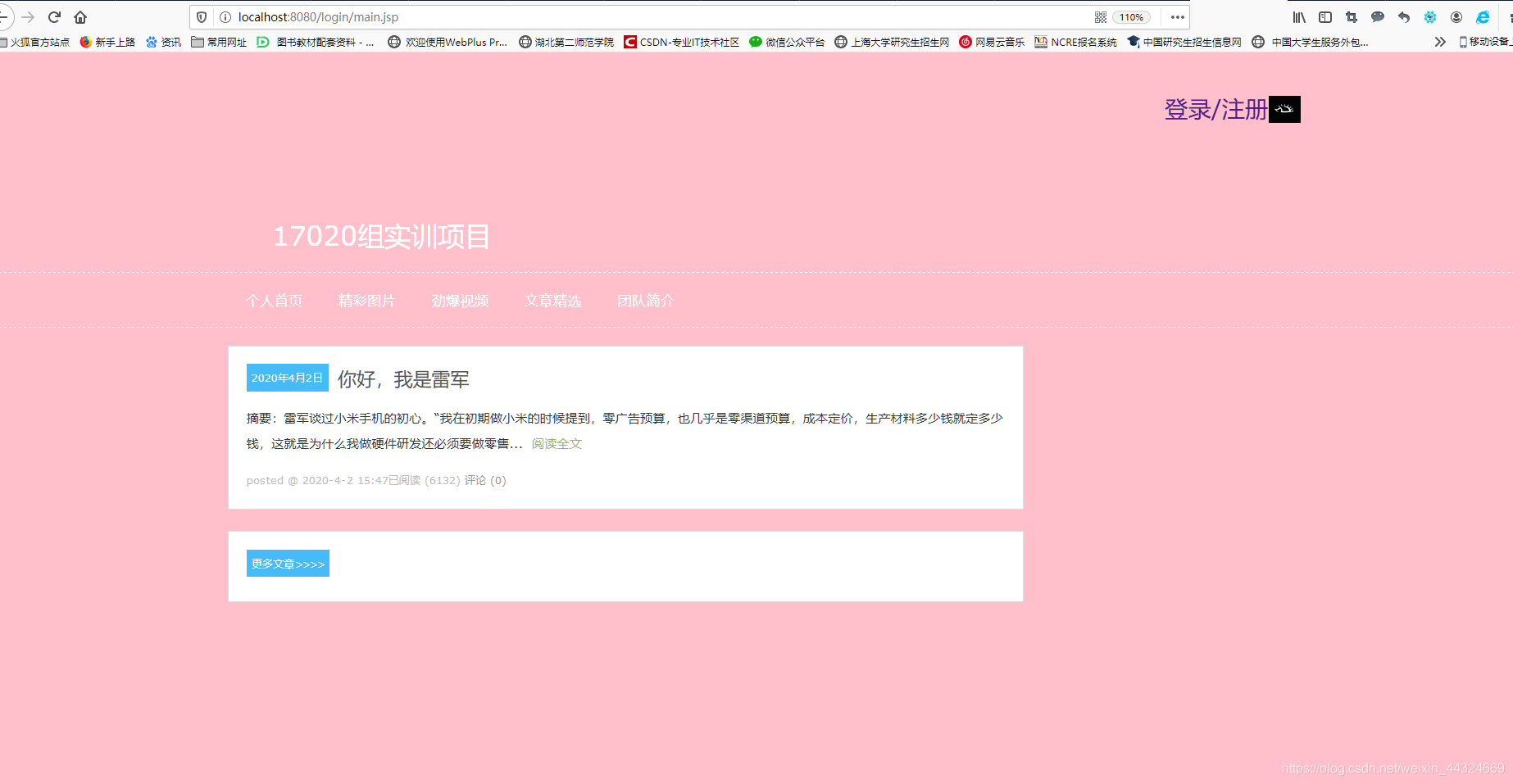Open the 资讯 bookmark
The image size is (1513, 784).
pos(163,42)
